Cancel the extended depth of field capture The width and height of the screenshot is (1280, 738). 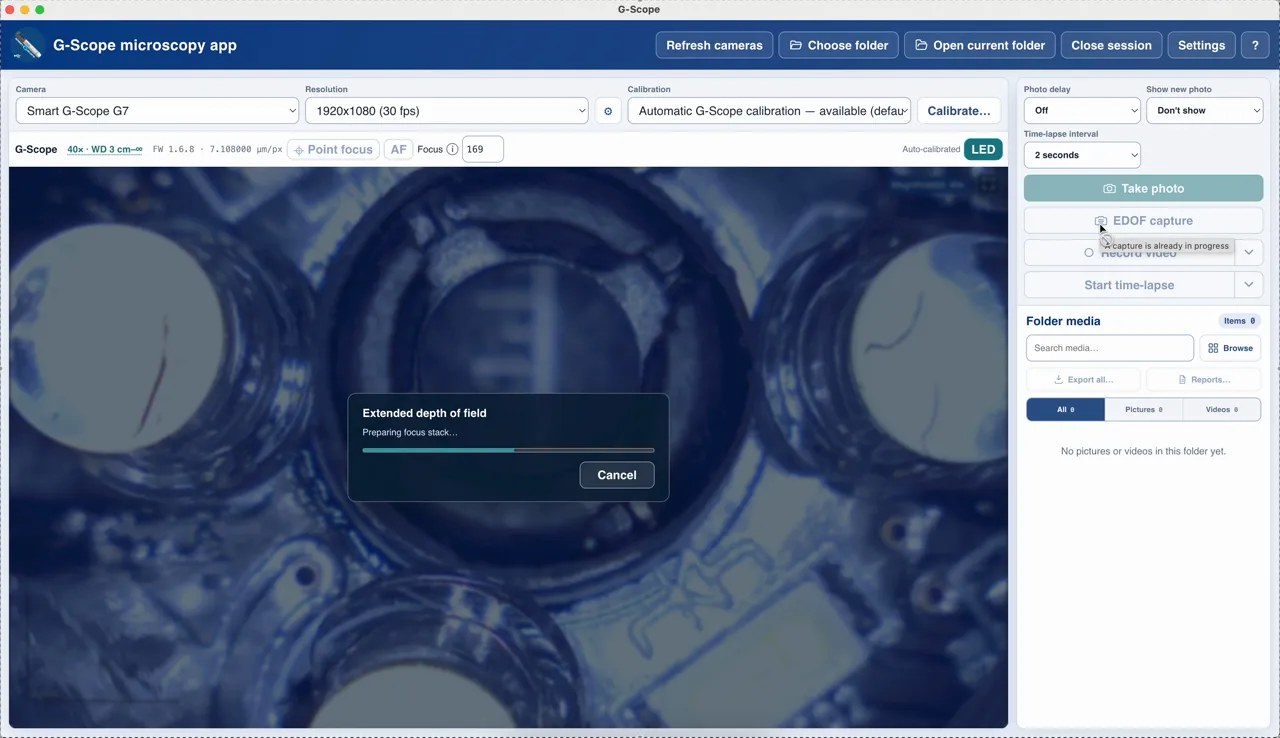tap(617, 475)
